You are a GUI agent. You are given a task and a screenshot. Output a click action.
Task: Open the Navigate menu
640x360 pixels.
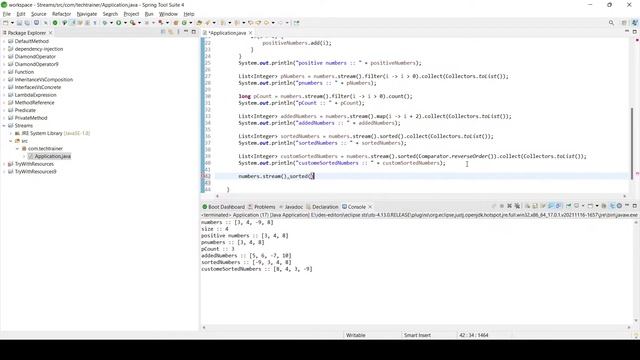pos(87,14)
